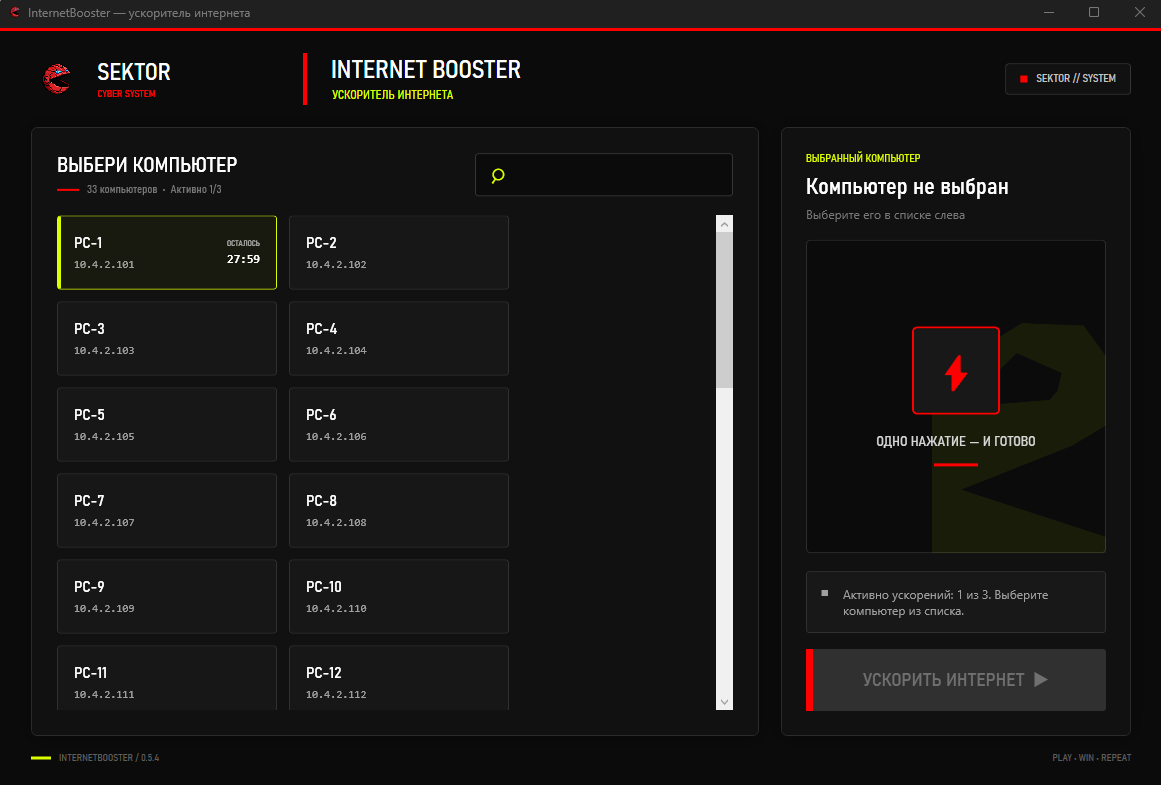Click the "33 компьютеров" count text

click(122, 190)
